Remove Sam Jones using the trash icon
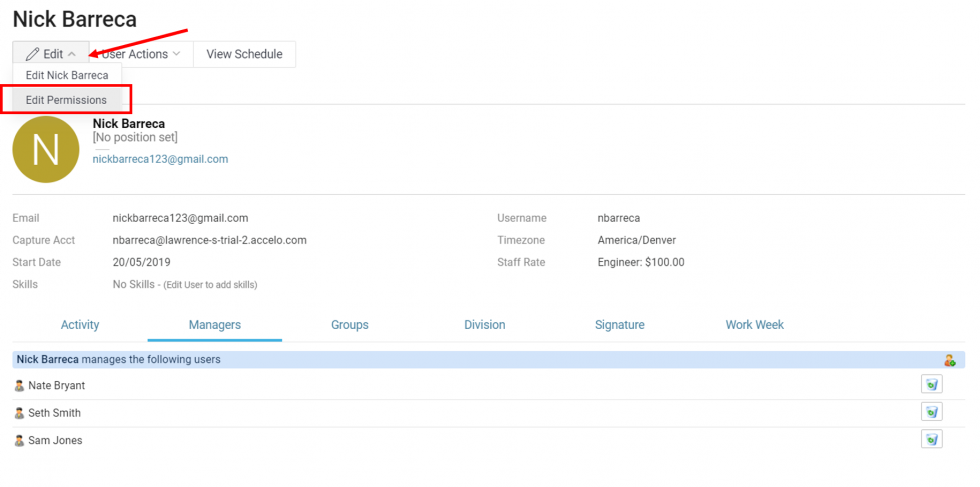Viewport: 980px width, 487px height. click(x=931, y=439)
